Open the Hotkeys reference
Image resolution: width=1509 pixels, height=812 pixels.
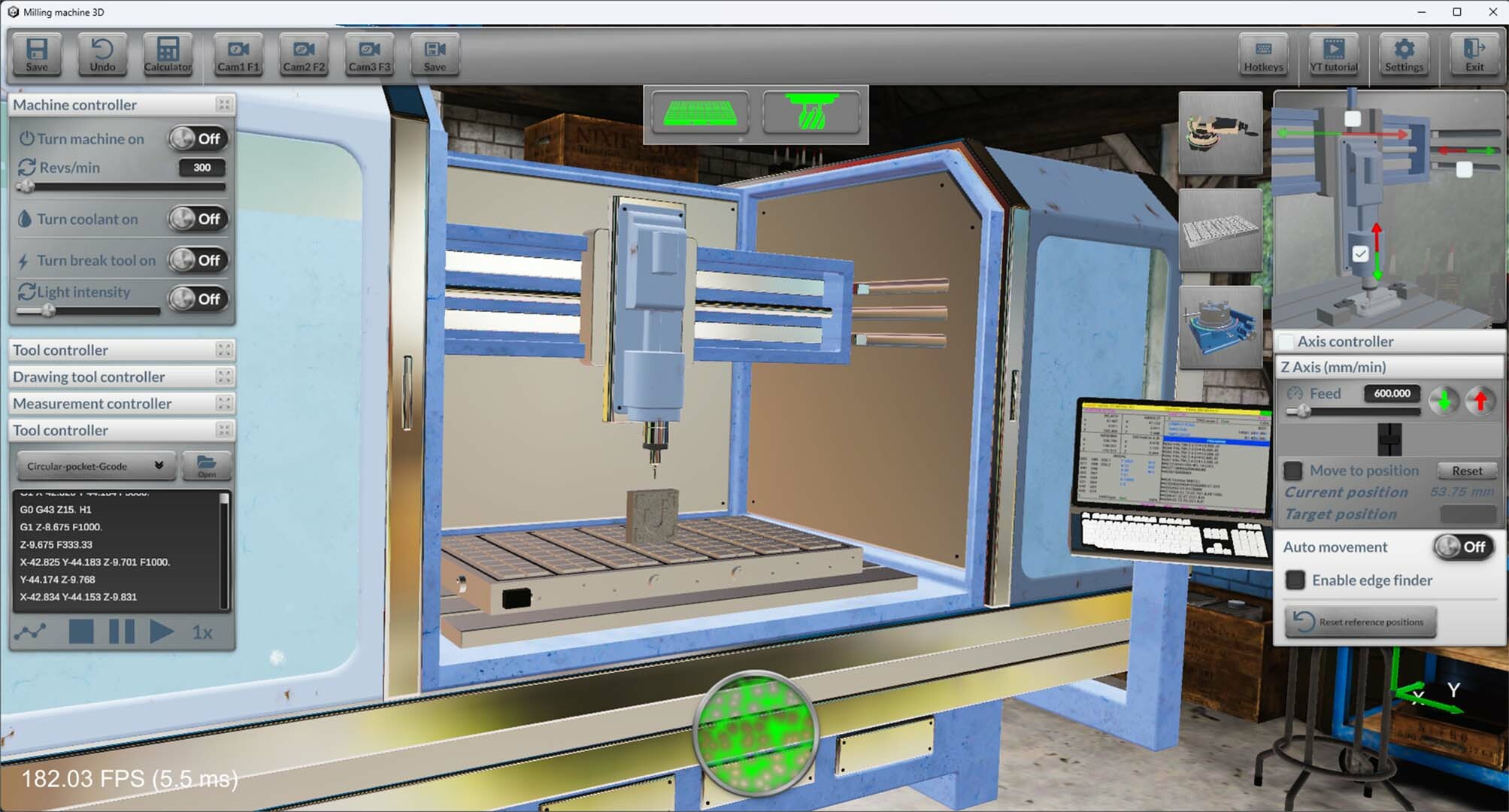click(x=1263, y=54)
